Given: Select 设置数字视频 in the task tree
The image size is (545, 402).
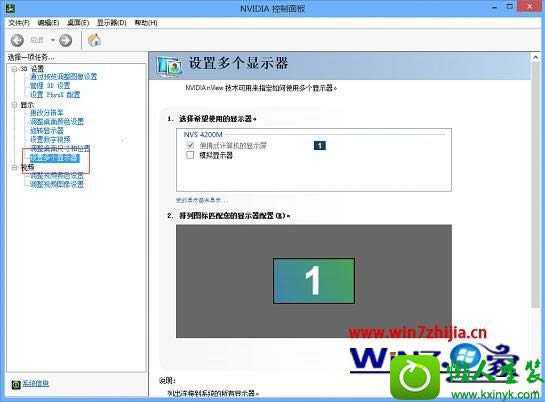Looking at the screenshot, I should pos(50,140).
